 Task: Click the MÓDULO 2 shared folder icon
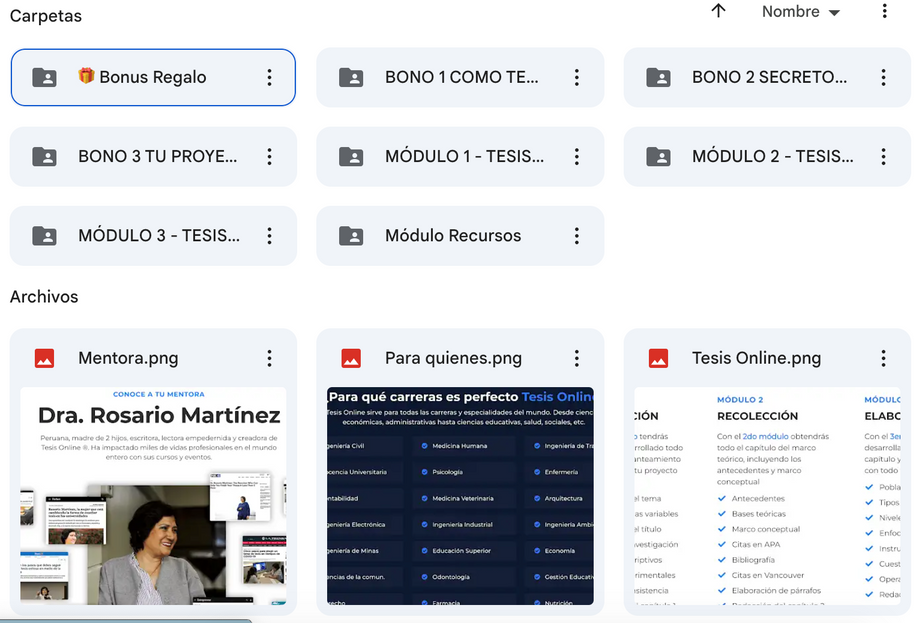point(658,156)
